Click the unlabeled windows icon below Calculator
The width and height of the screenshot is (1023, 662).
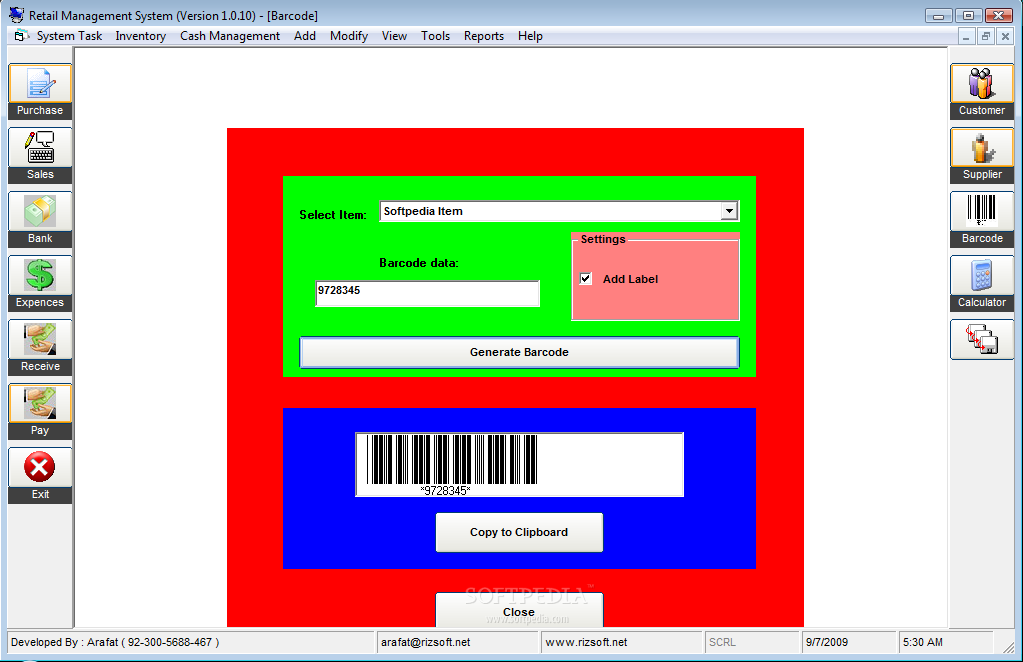982,339
